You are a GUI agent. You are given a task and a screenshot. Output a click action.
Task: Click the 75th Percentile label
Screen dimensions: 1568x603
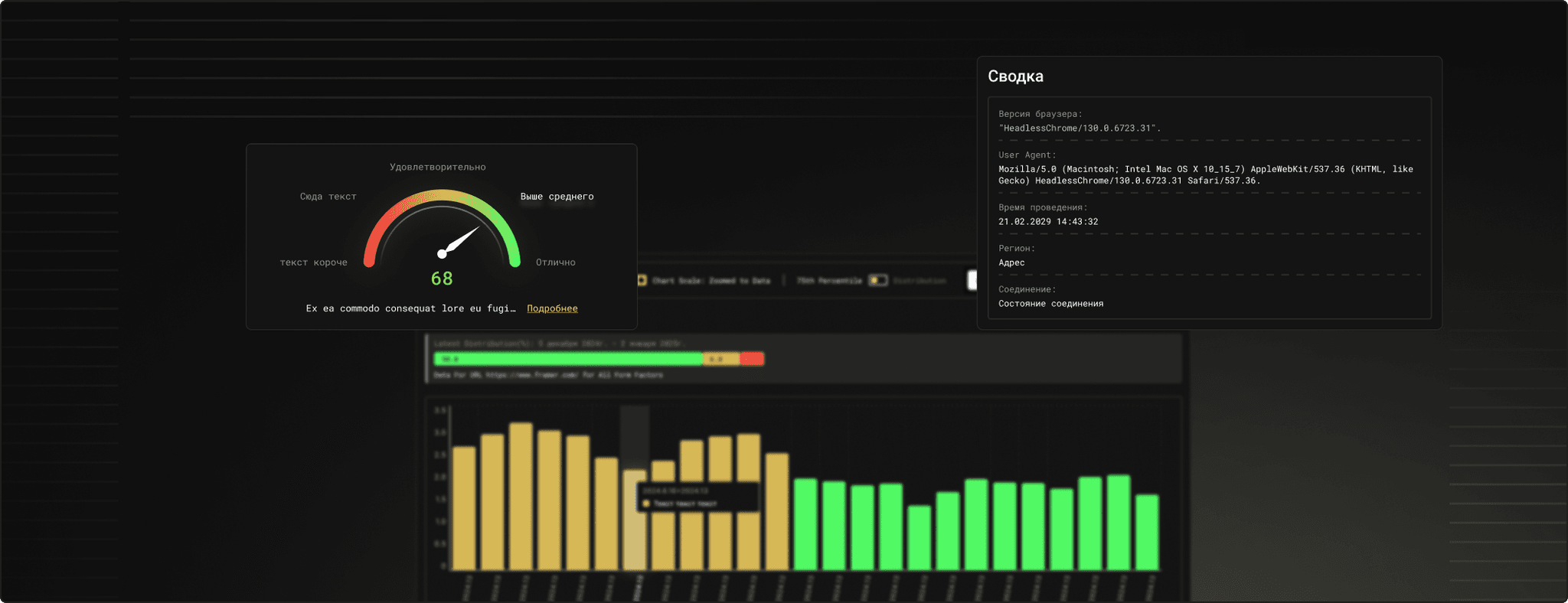[828, 281]
